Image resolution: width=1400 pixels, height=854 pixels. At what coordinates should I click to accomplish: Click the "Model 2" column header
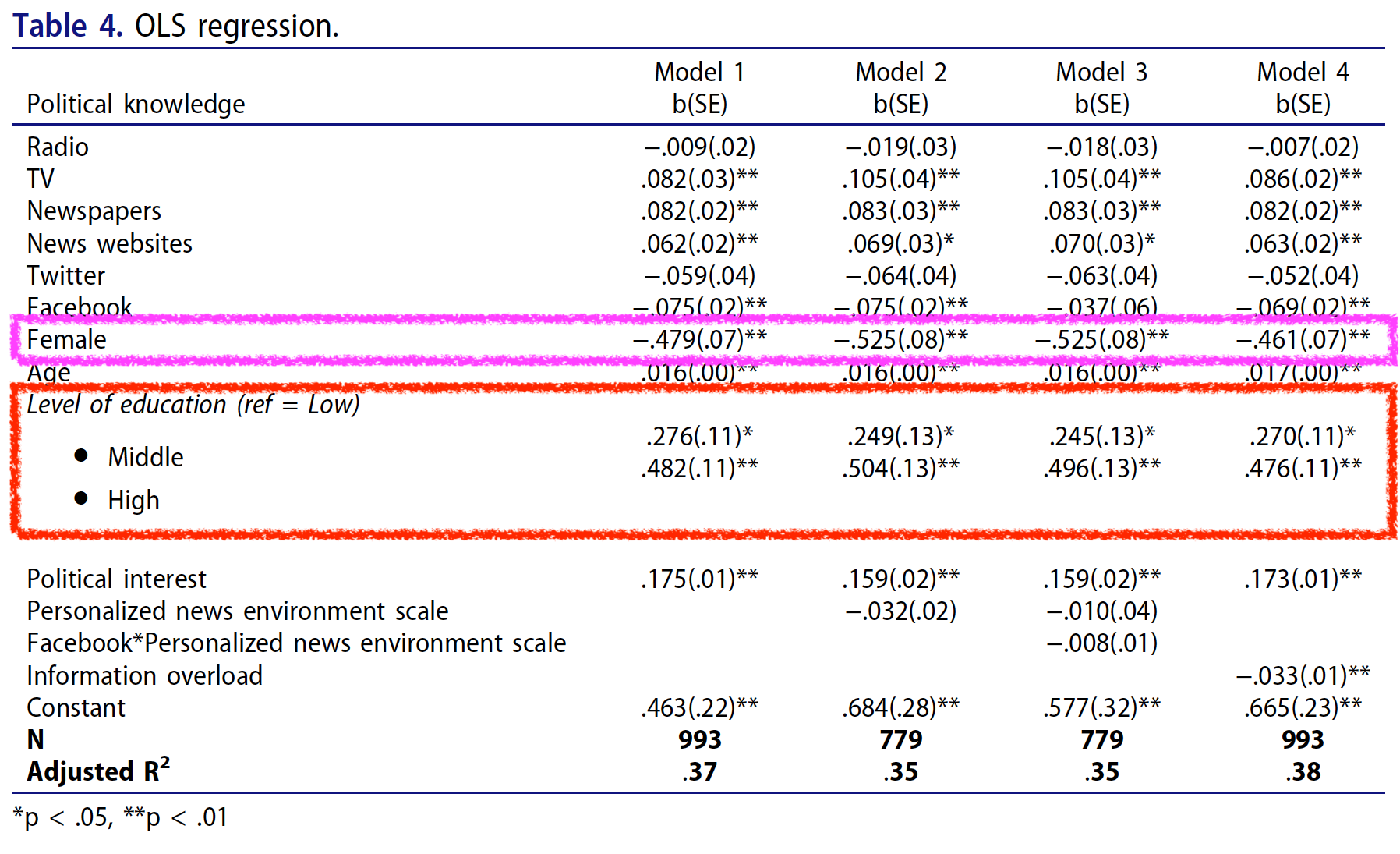click(900, 73)
